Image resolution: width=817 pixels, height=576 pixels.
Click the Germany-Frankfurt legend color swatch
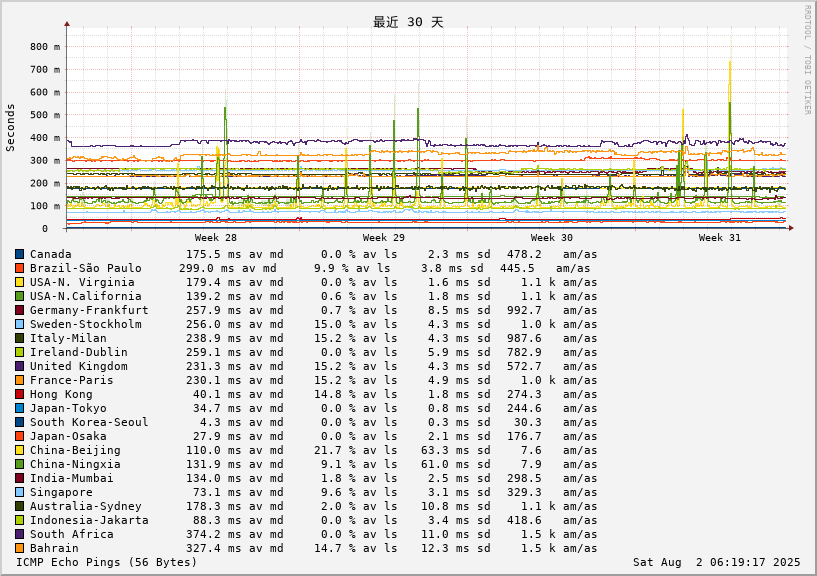tap(19, 310)
